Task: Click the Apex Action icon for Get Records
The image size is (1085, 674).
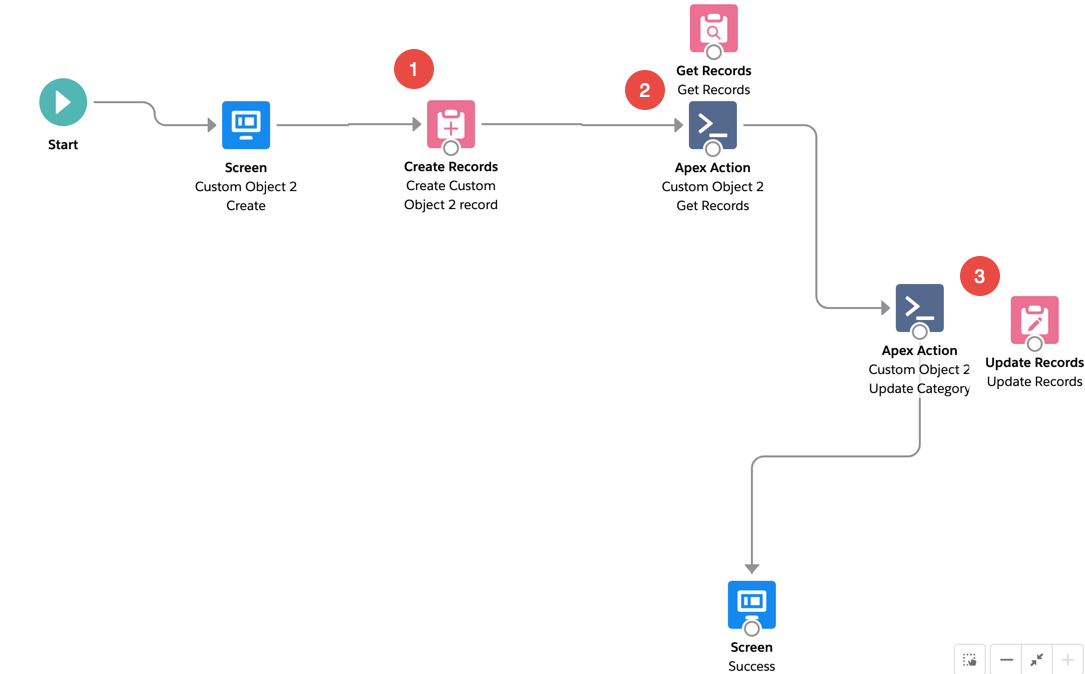Action: pyautogui.click(x=713, y=124)
